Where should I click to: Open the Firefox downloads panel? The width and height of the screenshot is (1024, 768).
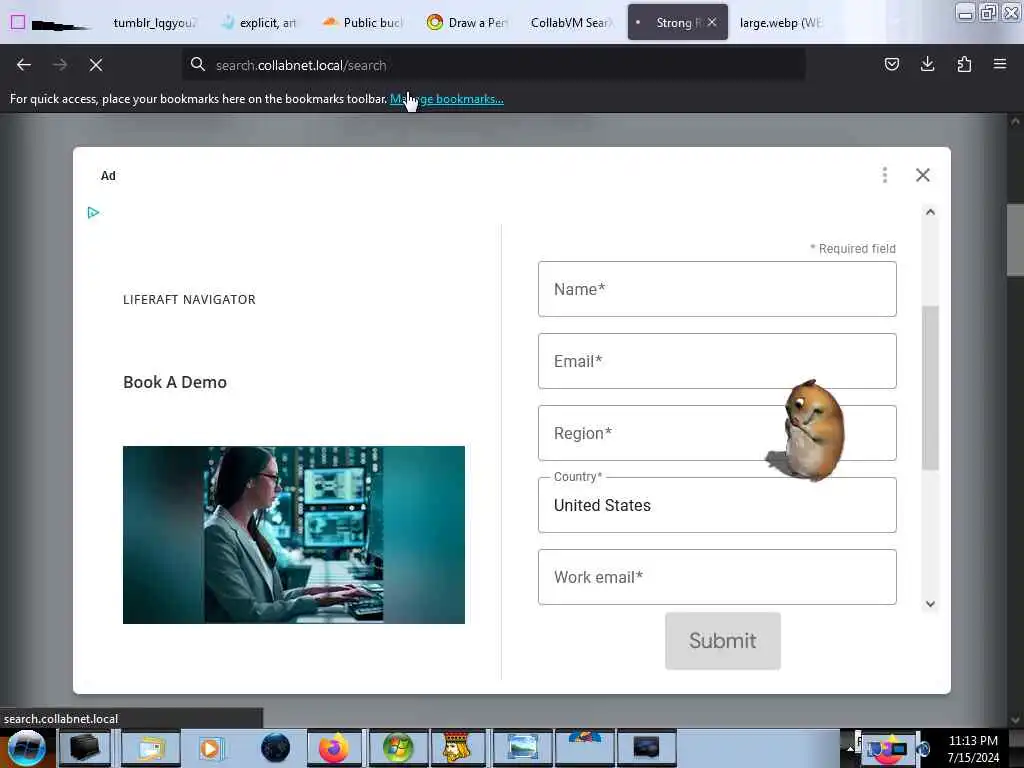tap(927, 64)
